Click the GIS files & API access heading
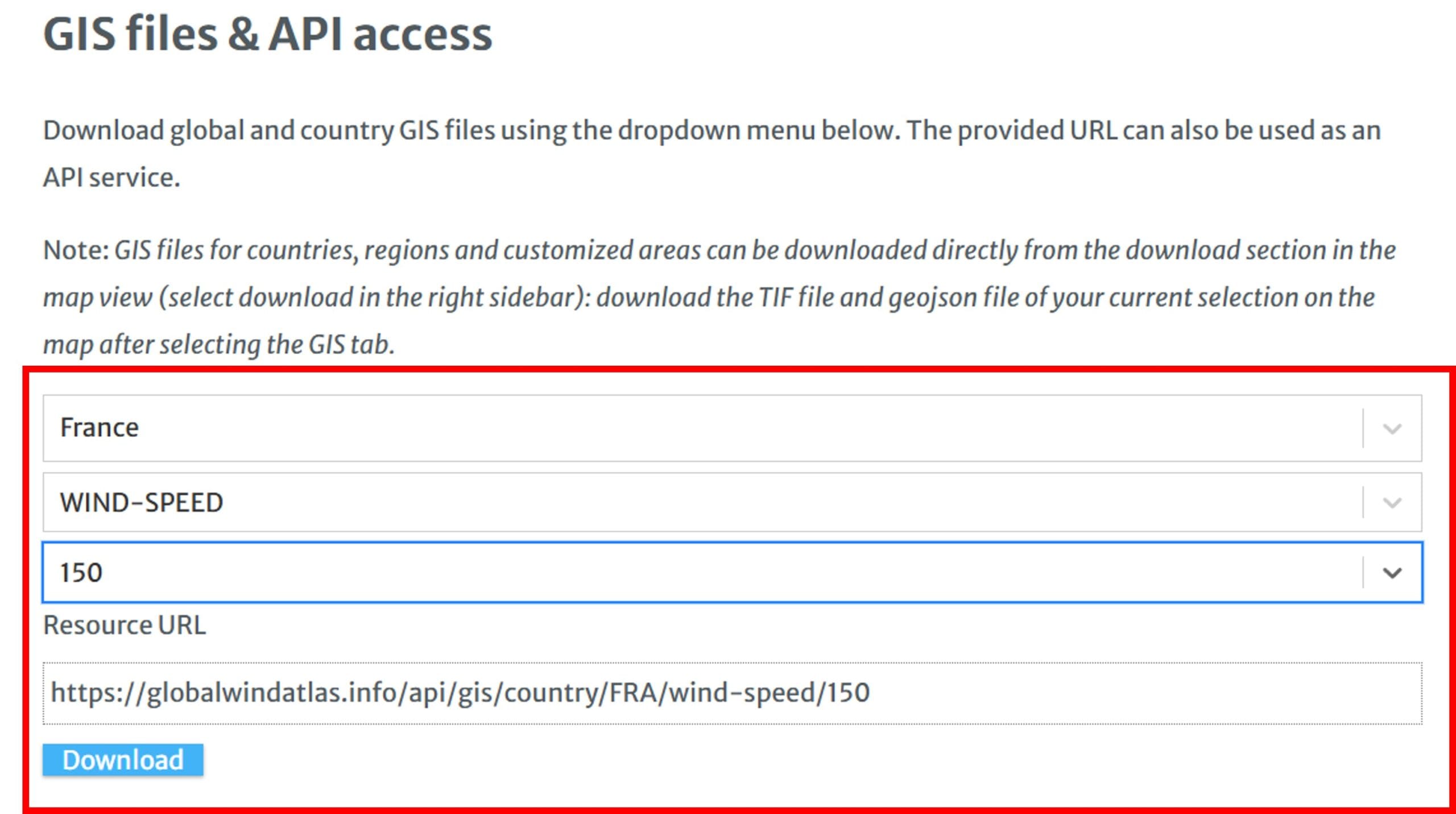Screen dimensions: 1456x814 pos(267,34)
